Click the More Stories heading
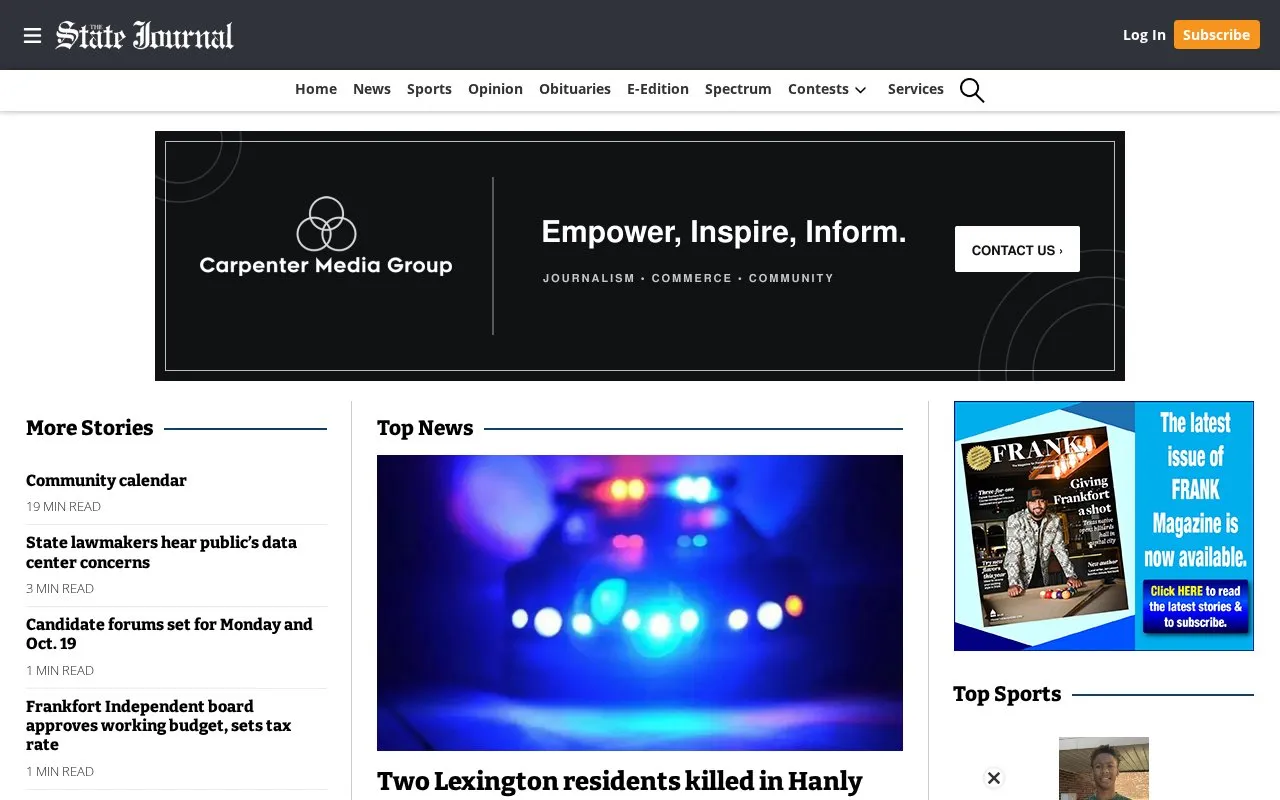The image size is (1280, 800). tap(90, 428)
